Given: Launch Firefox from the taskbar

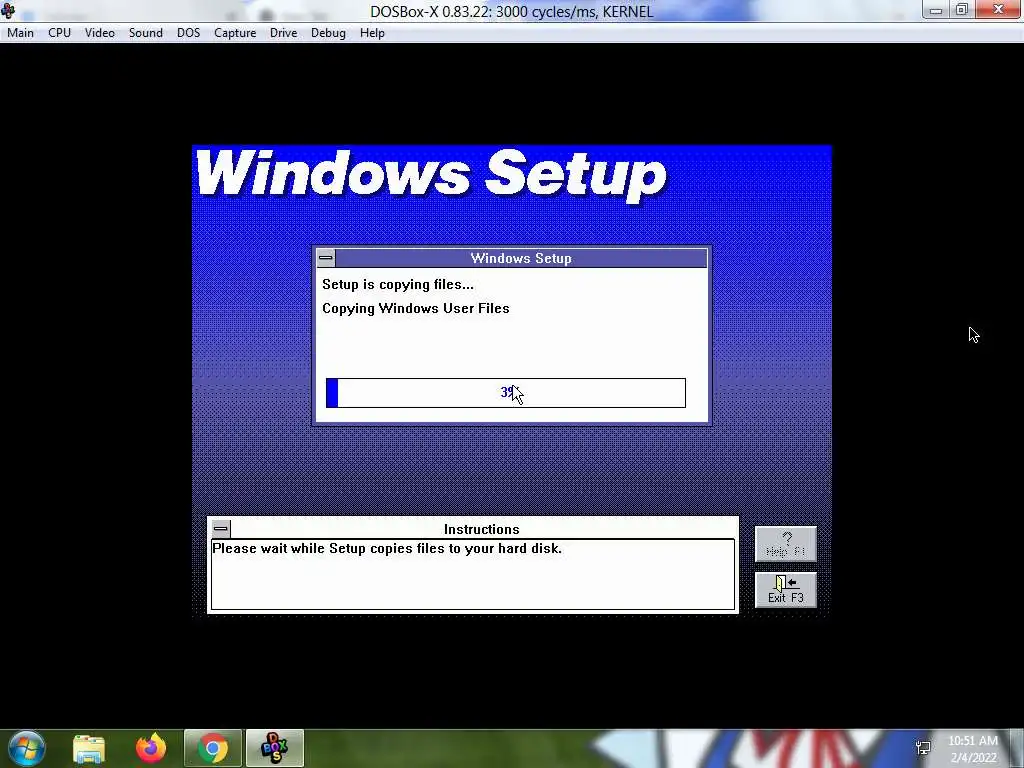Looking at the screenshot, I should 151,748.
